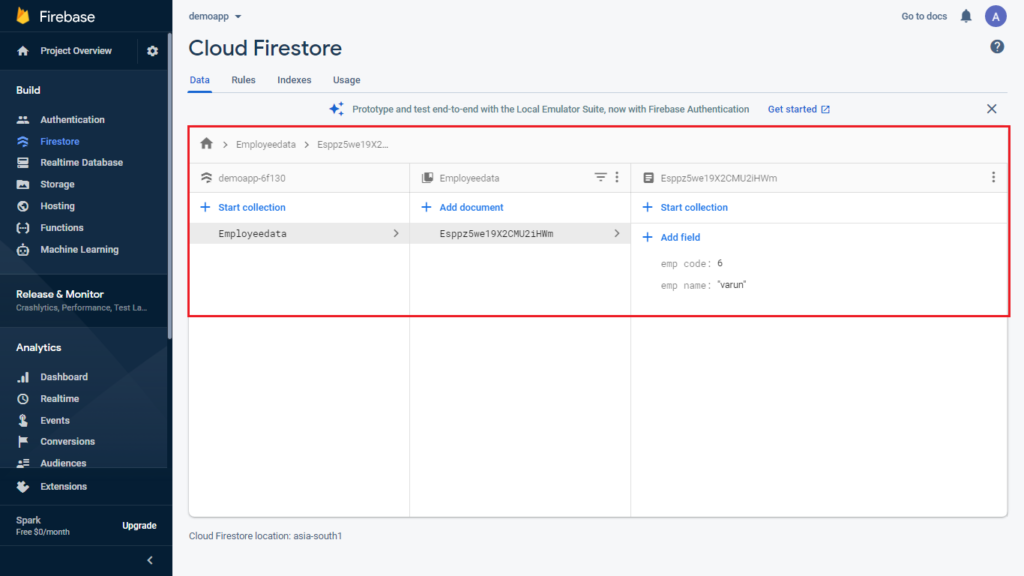Screen dimensions: 1024x576
Task: Click the Hosting globe icon
Action: 23,206
